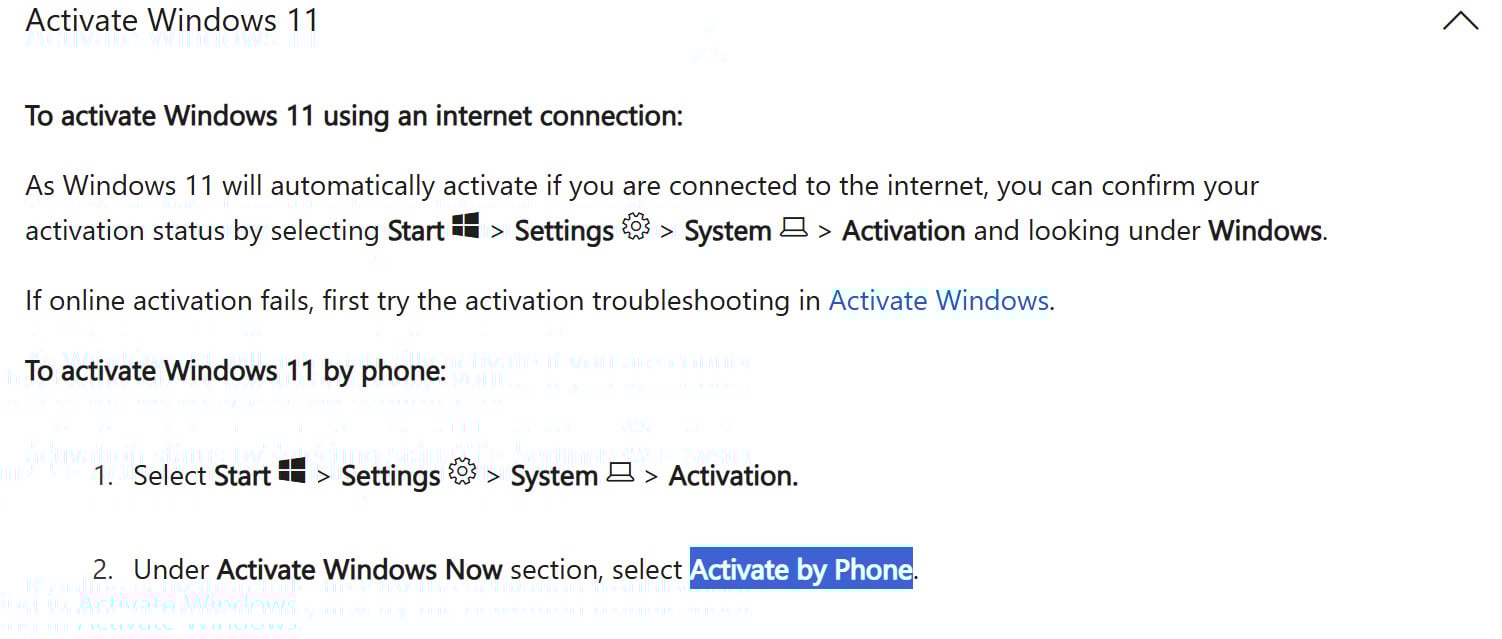Click bold "Start" in the intro paragraph

coord(416,231)
